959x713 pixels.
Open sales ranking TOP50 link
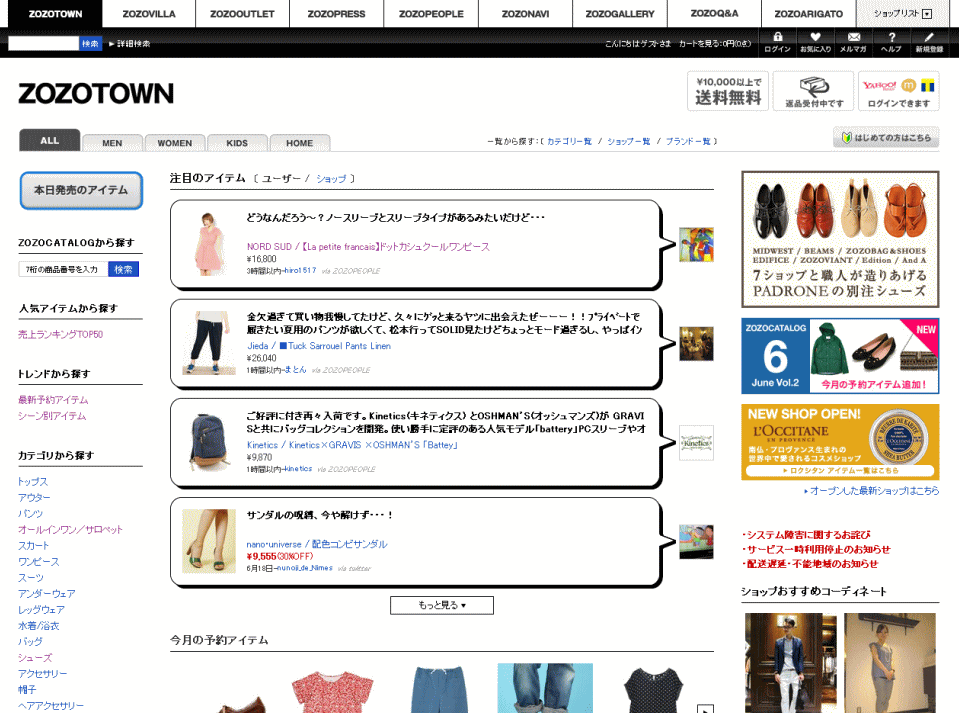(61, 334)
